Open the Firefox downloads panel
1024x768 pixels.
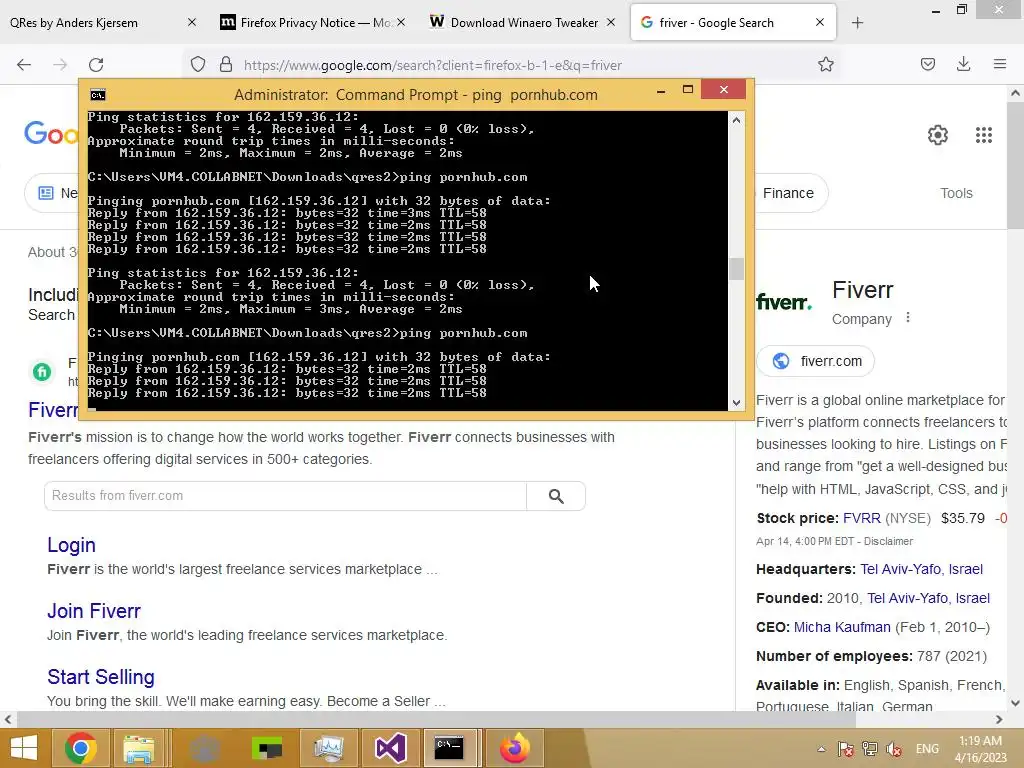click(963, 64)
